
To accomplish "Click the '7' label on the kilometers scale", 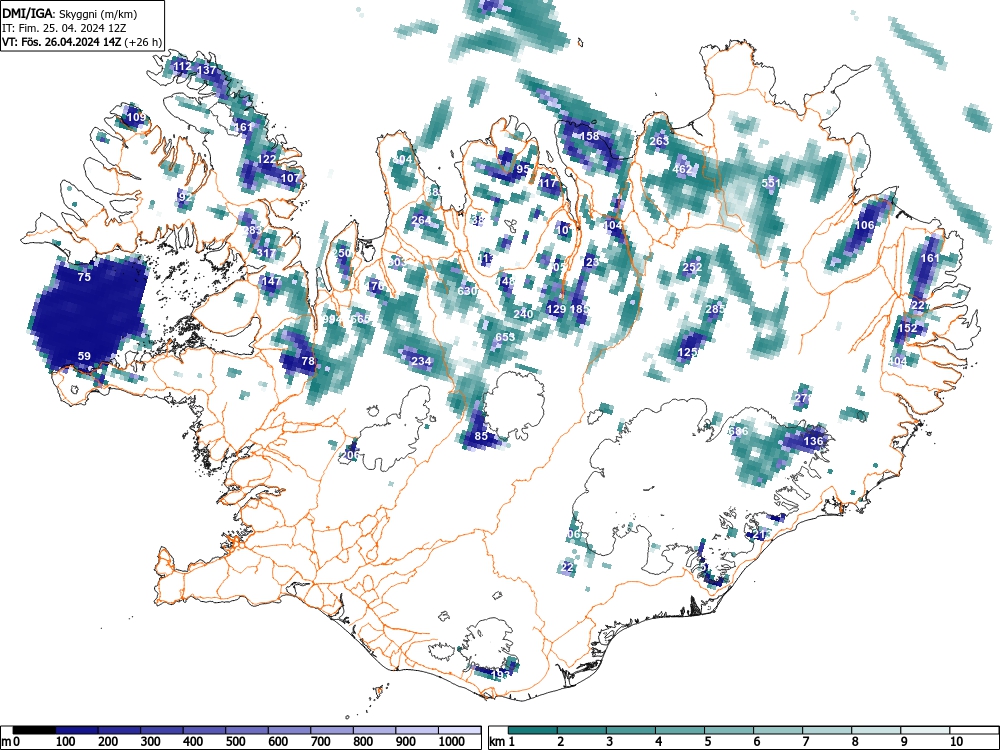I will (x=805, y=742).
